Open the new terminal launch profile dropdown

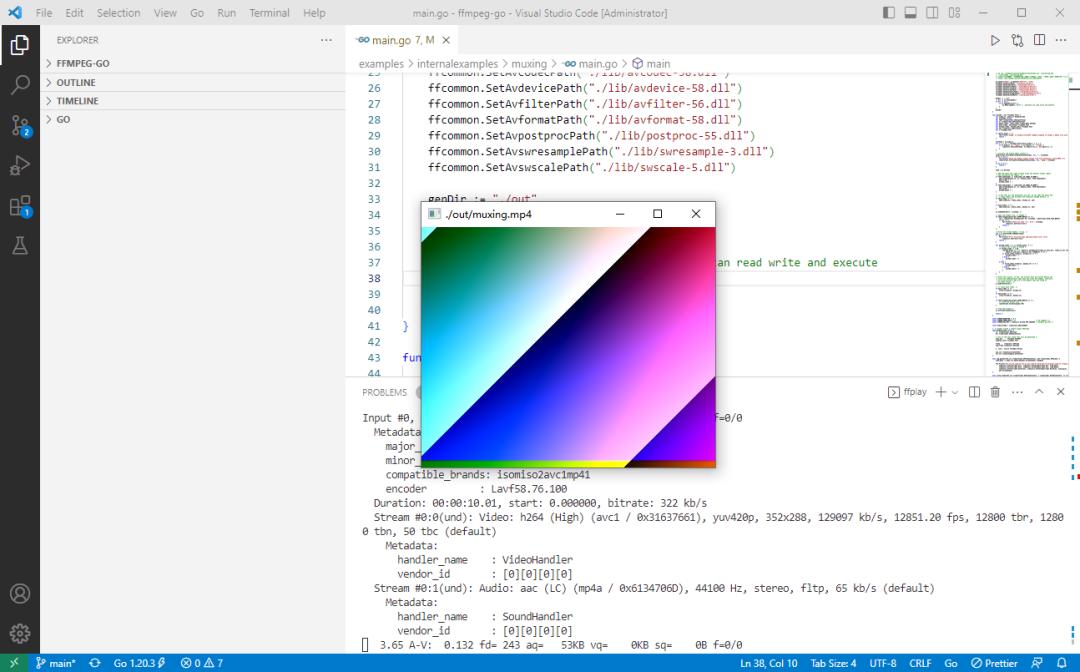(955, 392)
